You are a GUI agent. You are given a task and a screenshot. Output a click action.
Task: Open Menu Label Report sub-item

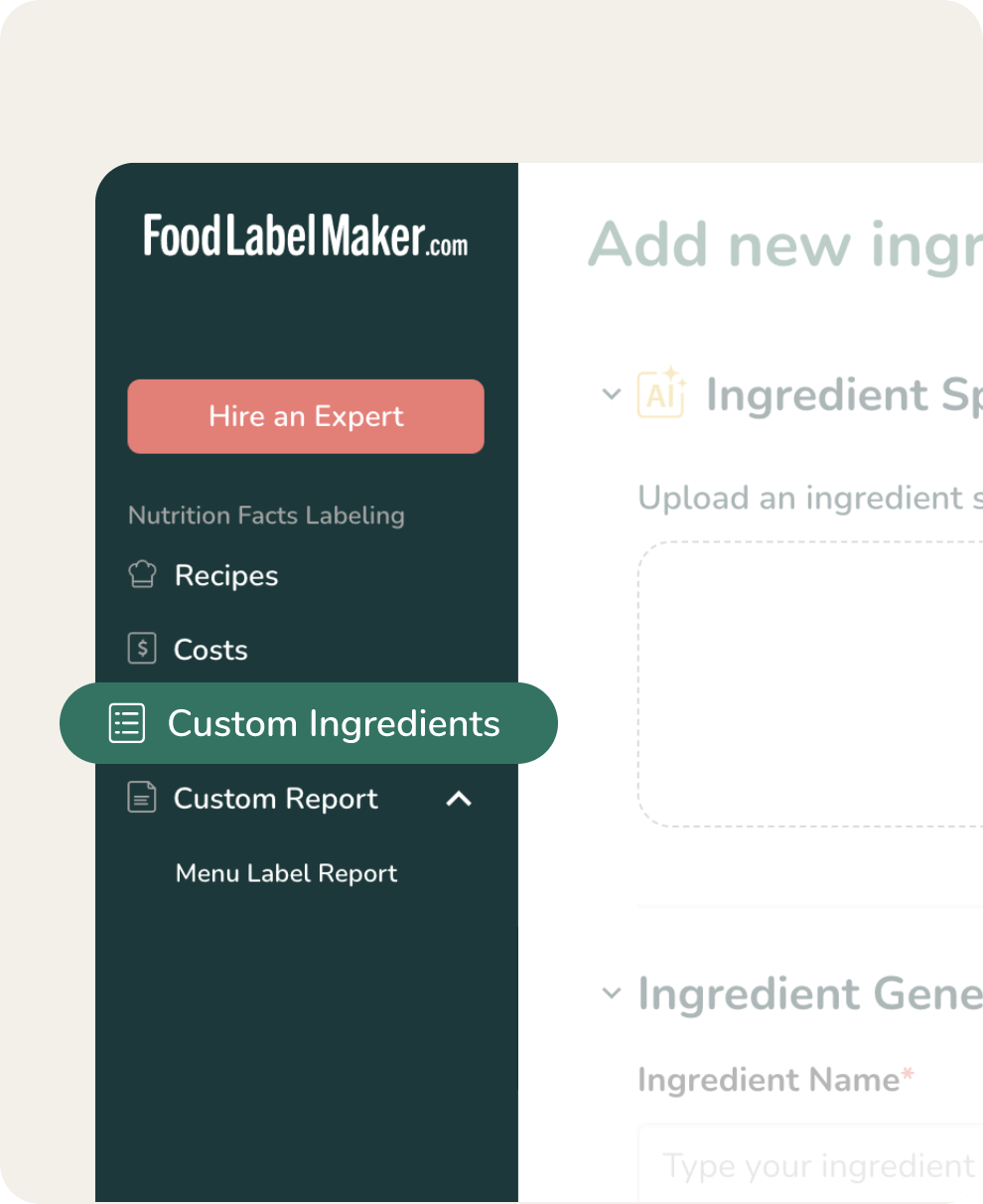[286, 873]
